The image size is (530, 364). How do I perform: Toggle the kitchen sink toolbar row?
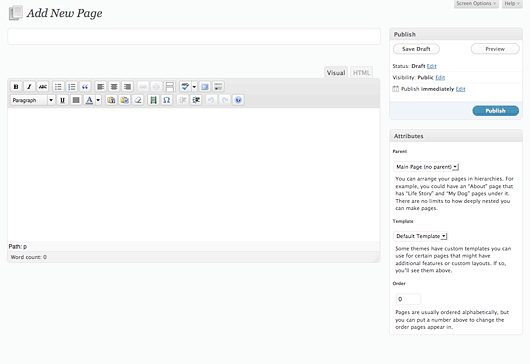[x=218, y=87]
